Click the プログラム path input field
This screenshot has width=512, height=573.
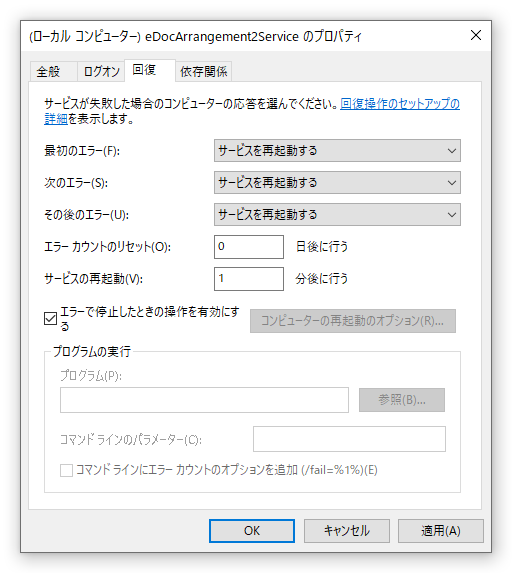pos(204,400)
